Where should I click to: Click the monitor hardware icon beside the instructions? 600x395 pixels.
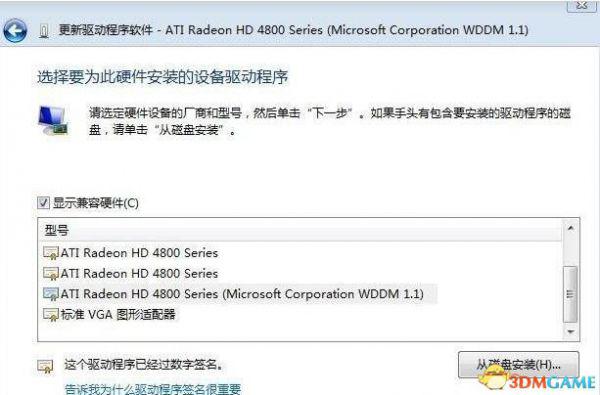point(54,121)
